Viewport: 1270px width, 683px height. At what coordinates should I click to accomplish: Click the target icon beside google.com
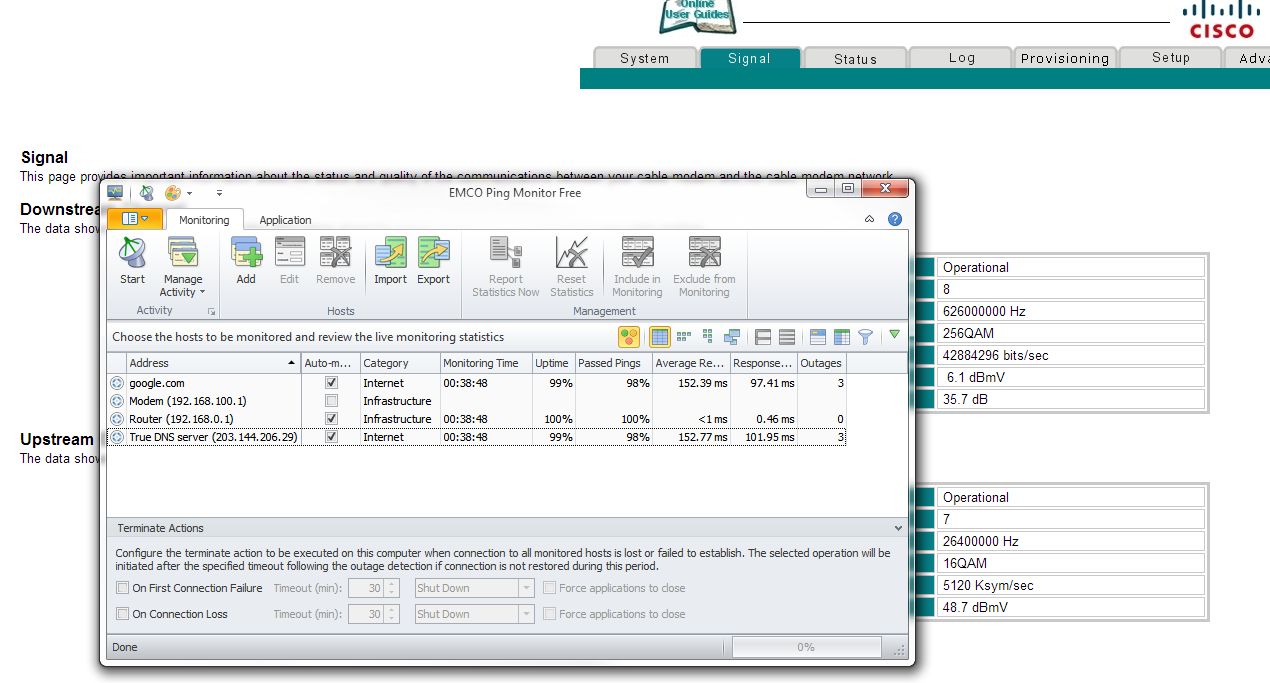pyautogui.click(x=116, y=383)
